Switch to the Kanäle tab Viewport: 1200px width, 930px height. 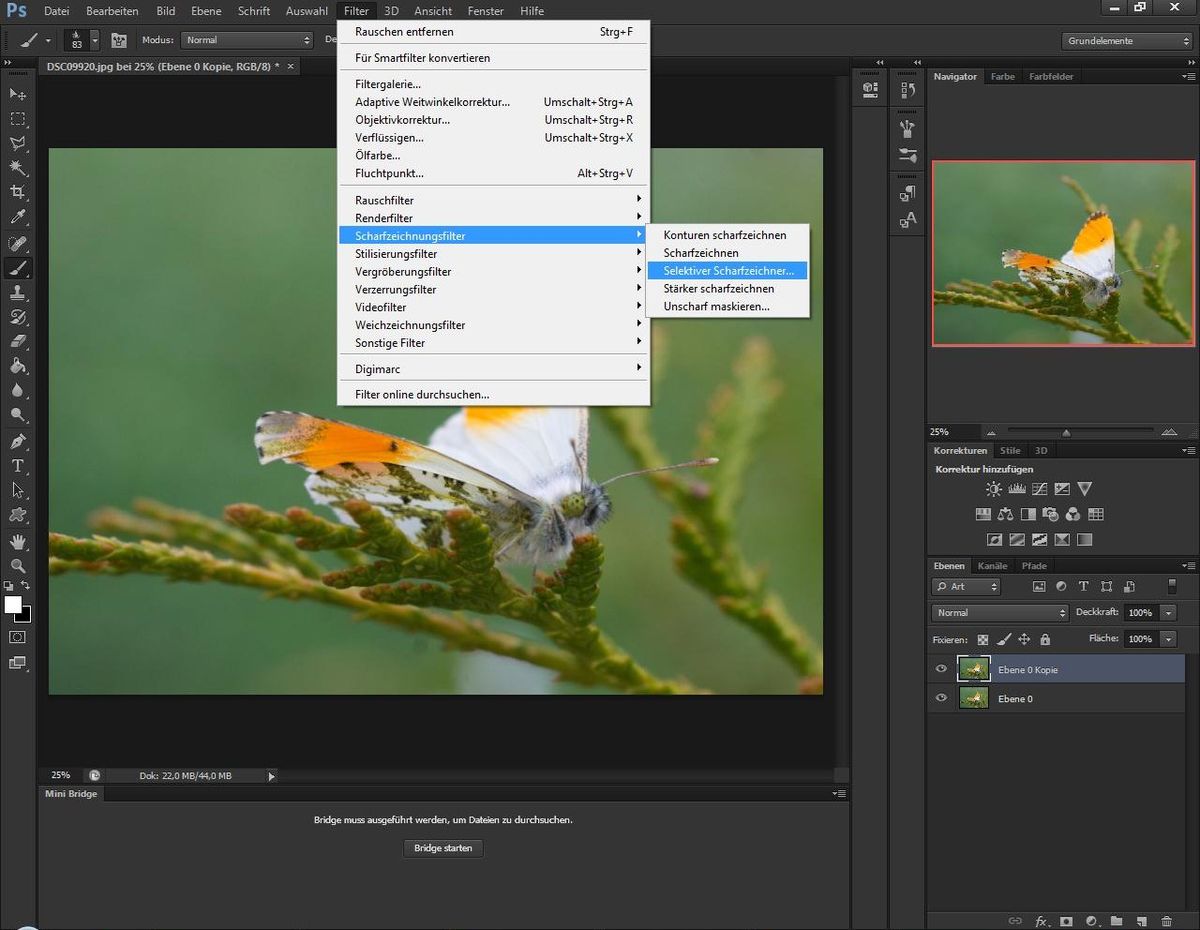(992, 566)
